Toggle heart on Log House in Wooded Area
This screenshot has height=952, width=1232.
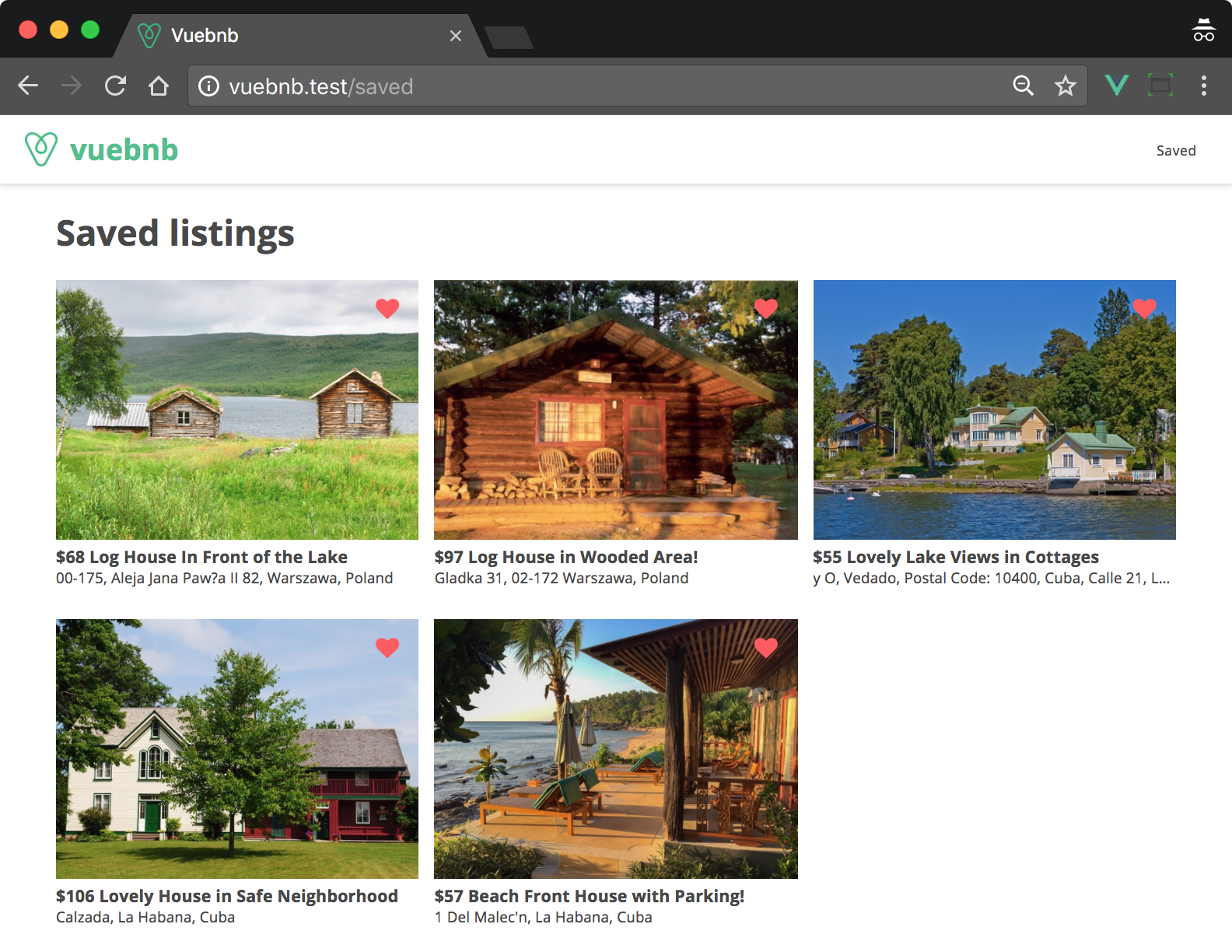pos(765,308)
